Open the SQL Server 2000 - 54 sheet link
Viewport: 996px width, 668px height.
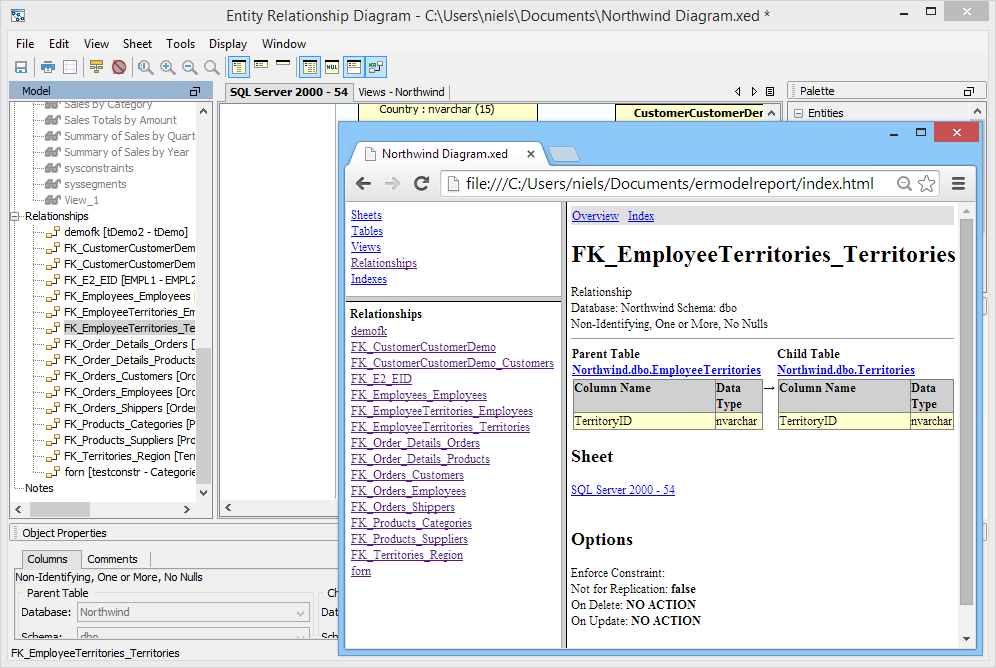point(623,490)
